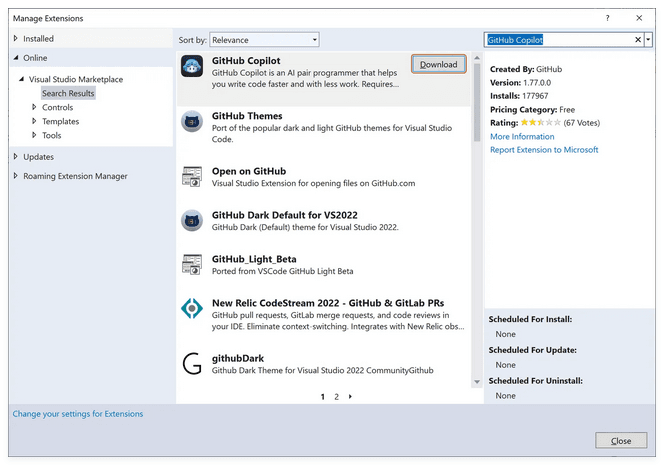Click the Pricing Category: Free text
The image size is (664, 466).
point(532,109)
